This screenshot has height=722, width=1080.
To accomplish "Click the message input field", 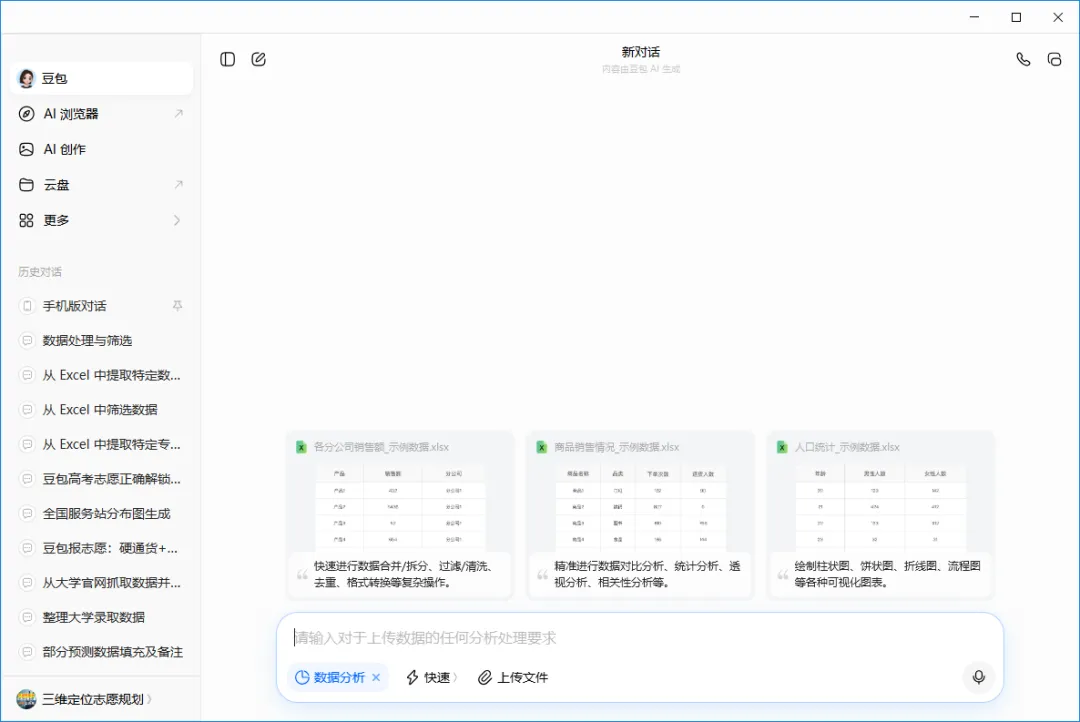I will click(x=639, y=638).
